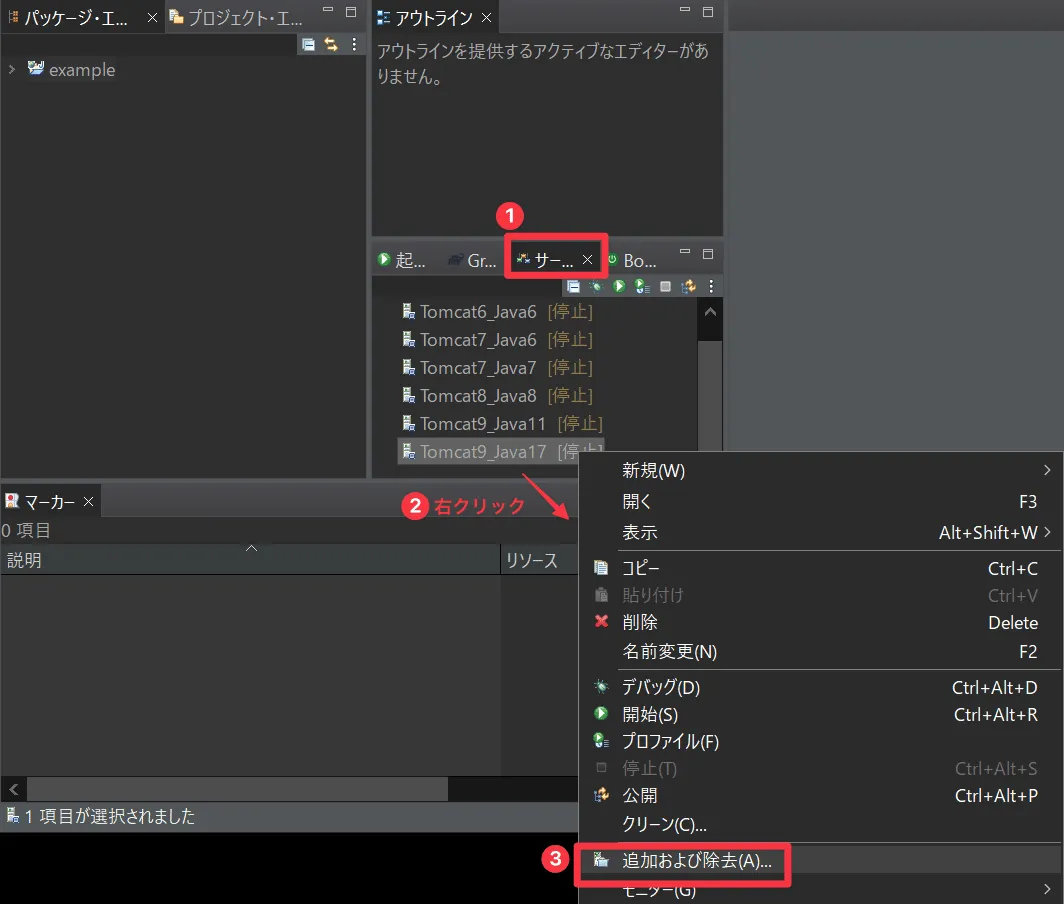
Task: Choose 名前変更(N) from the context menu
Action: [x=821, y=652]
